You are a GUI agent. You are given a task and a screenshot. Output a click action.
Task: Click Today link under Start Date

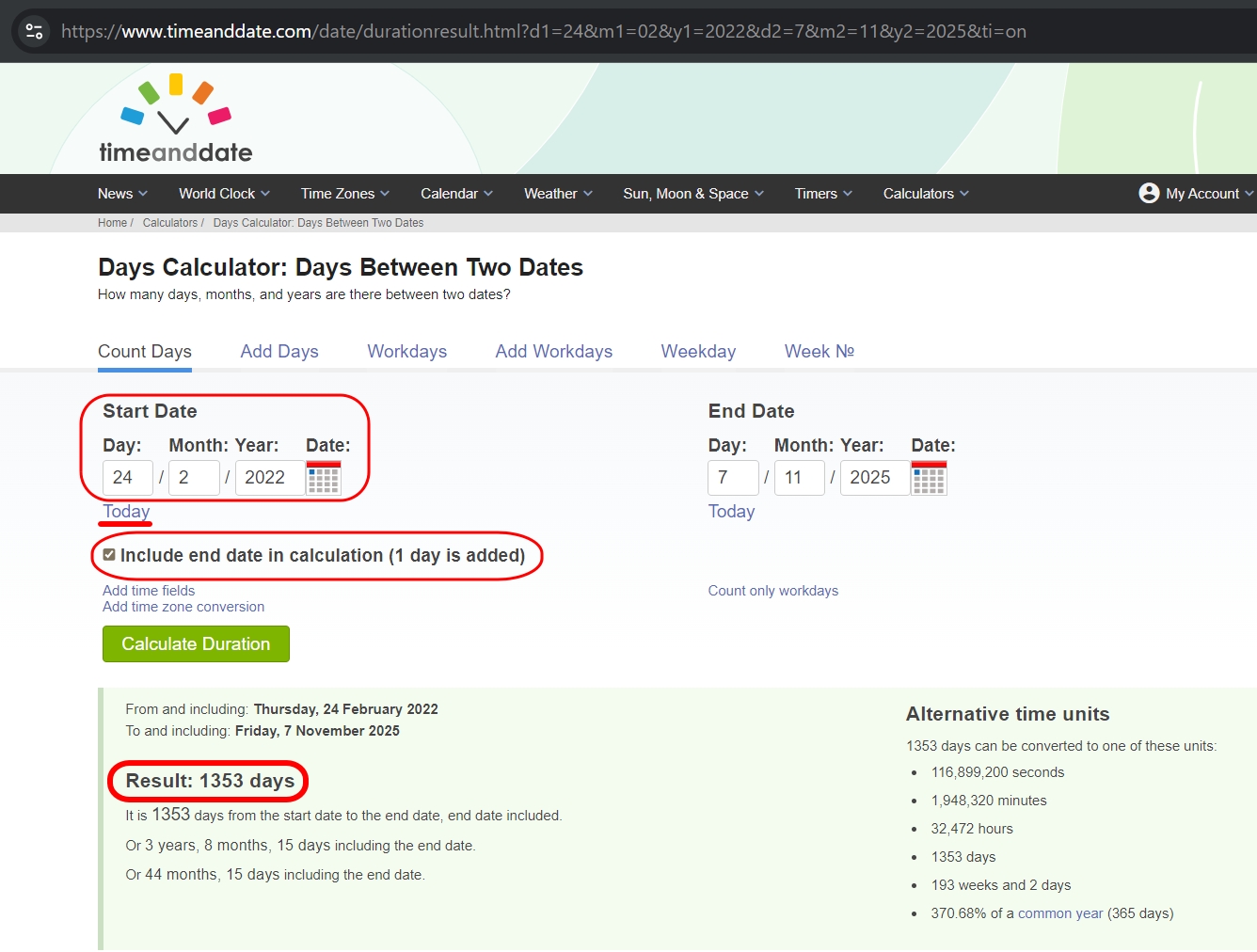(126, 512)
